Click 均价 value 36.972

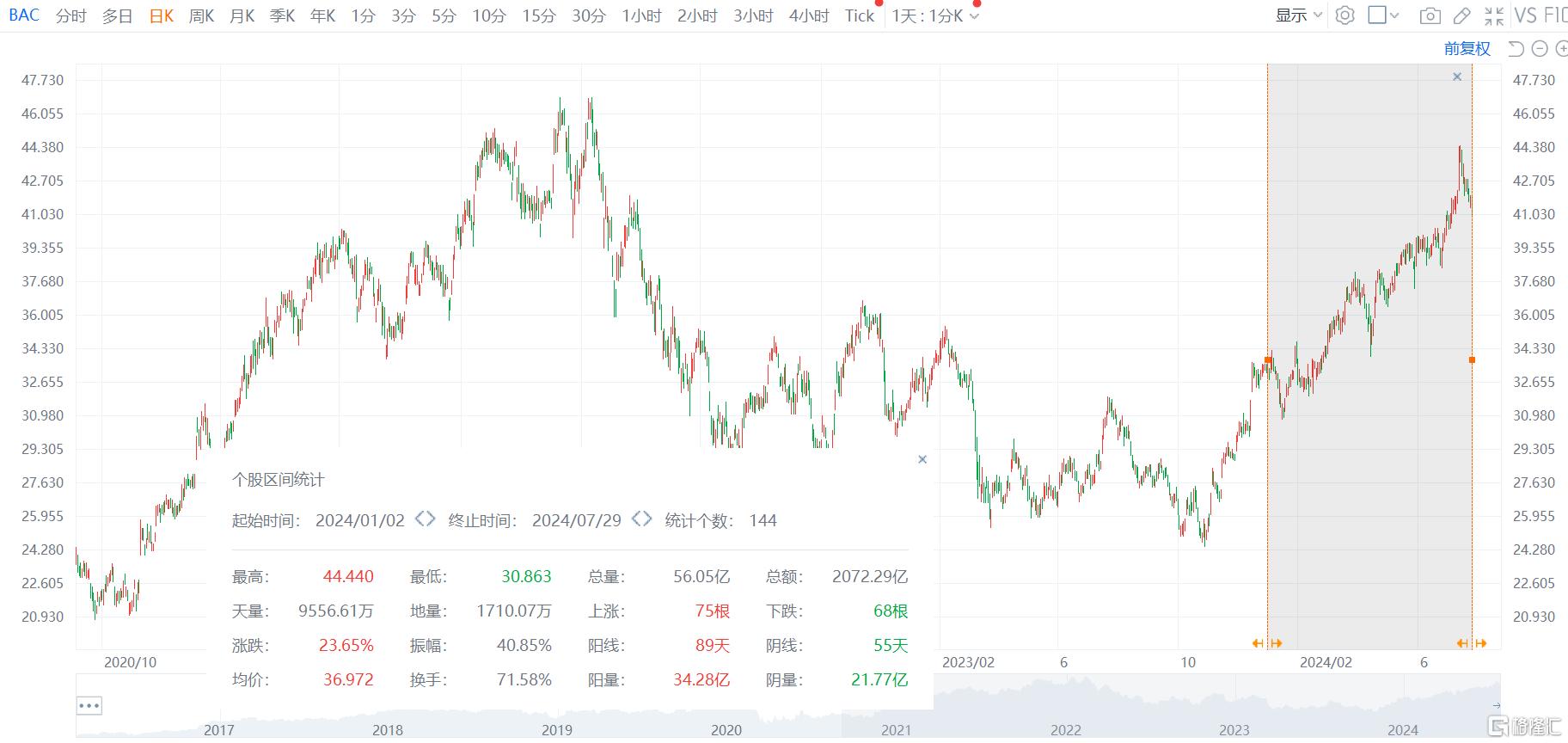click(x=348, y=679)
